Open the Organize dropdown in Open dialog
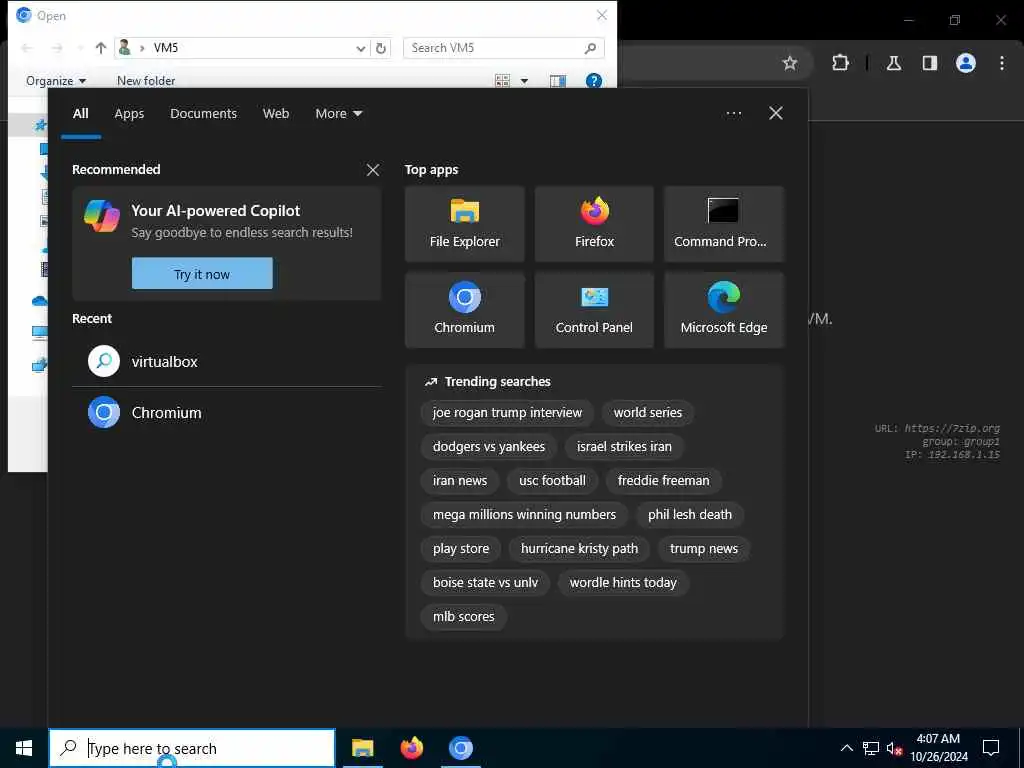Screen dimensions: 1024x768 56,80
